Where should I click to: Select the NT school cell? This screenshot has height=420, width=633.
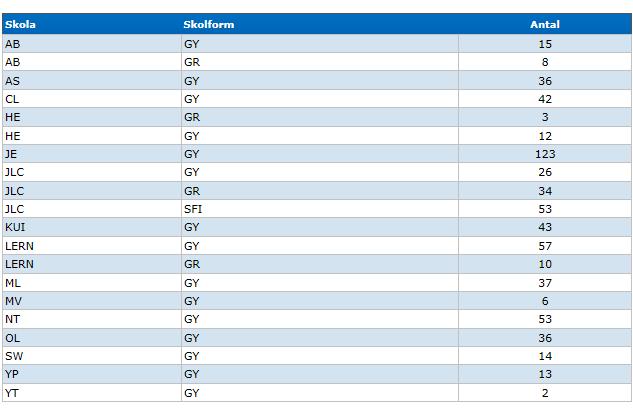(92, 319)
